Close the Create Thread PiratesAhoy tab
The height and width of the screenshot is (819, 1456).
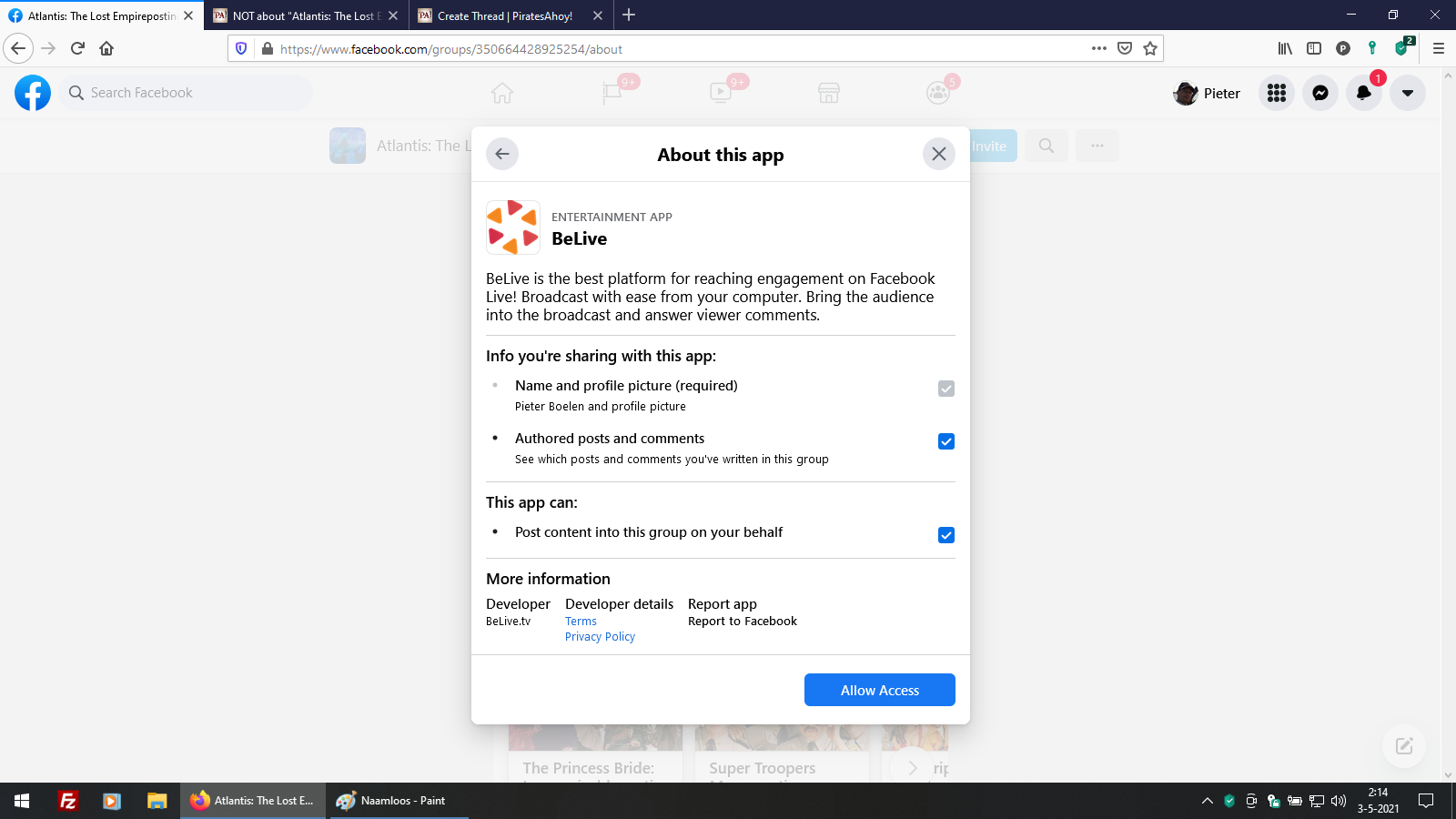pos(598,15)
